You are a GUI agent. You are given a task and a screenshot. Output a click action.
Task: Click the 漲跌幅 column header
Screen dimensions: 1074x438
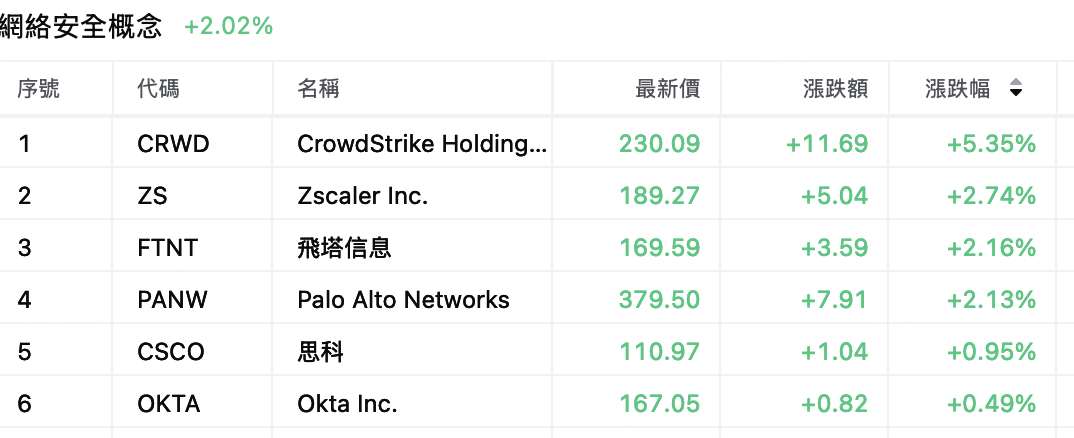point(958,88)
